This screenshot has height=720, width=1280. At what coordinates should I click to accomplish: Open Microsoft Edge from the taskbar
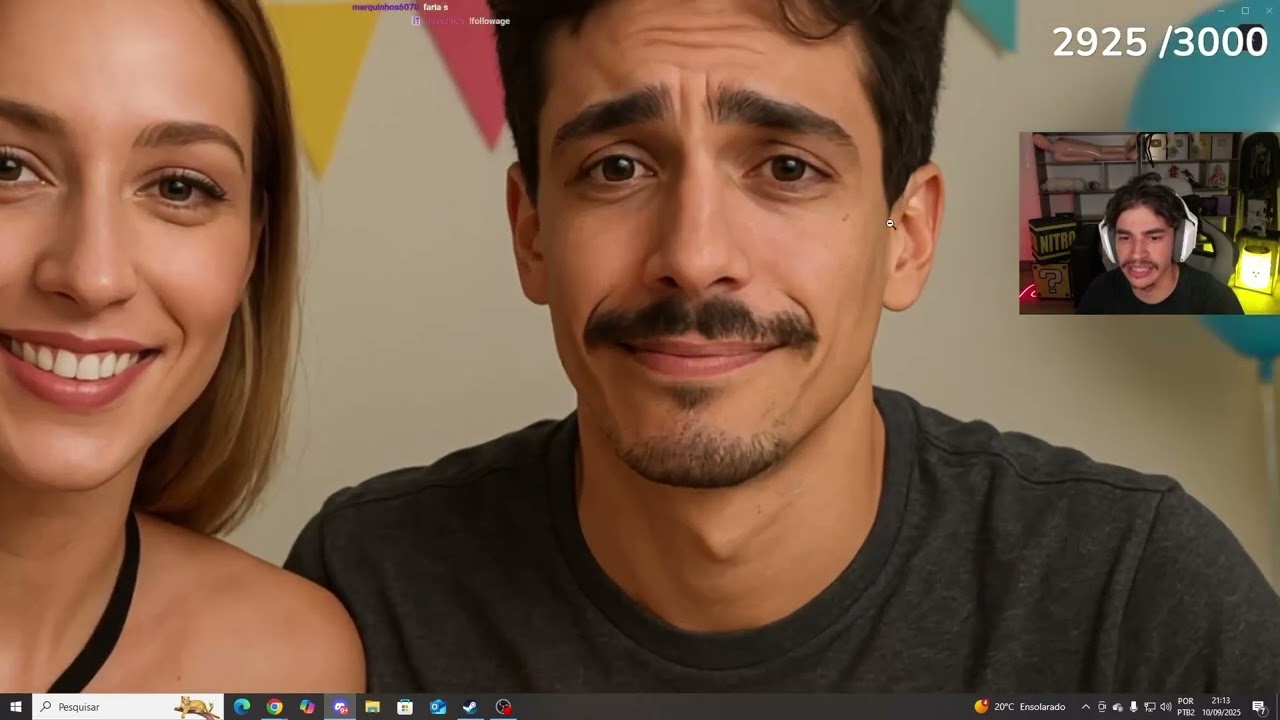coord(242,706)
